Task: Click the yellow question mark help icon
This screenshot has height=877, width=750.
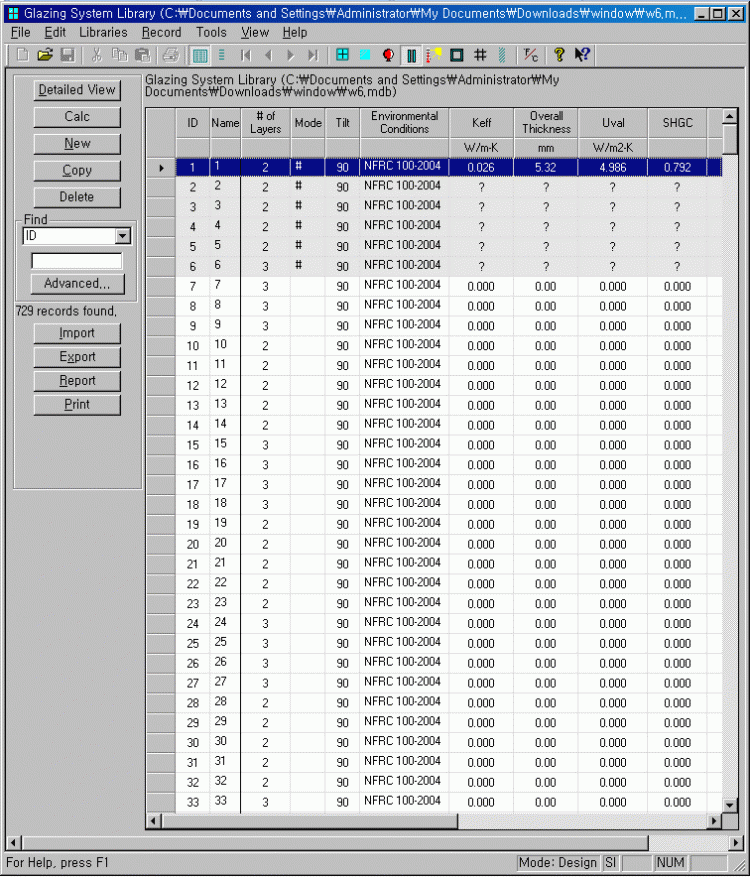Action: [x=559, y=55]
